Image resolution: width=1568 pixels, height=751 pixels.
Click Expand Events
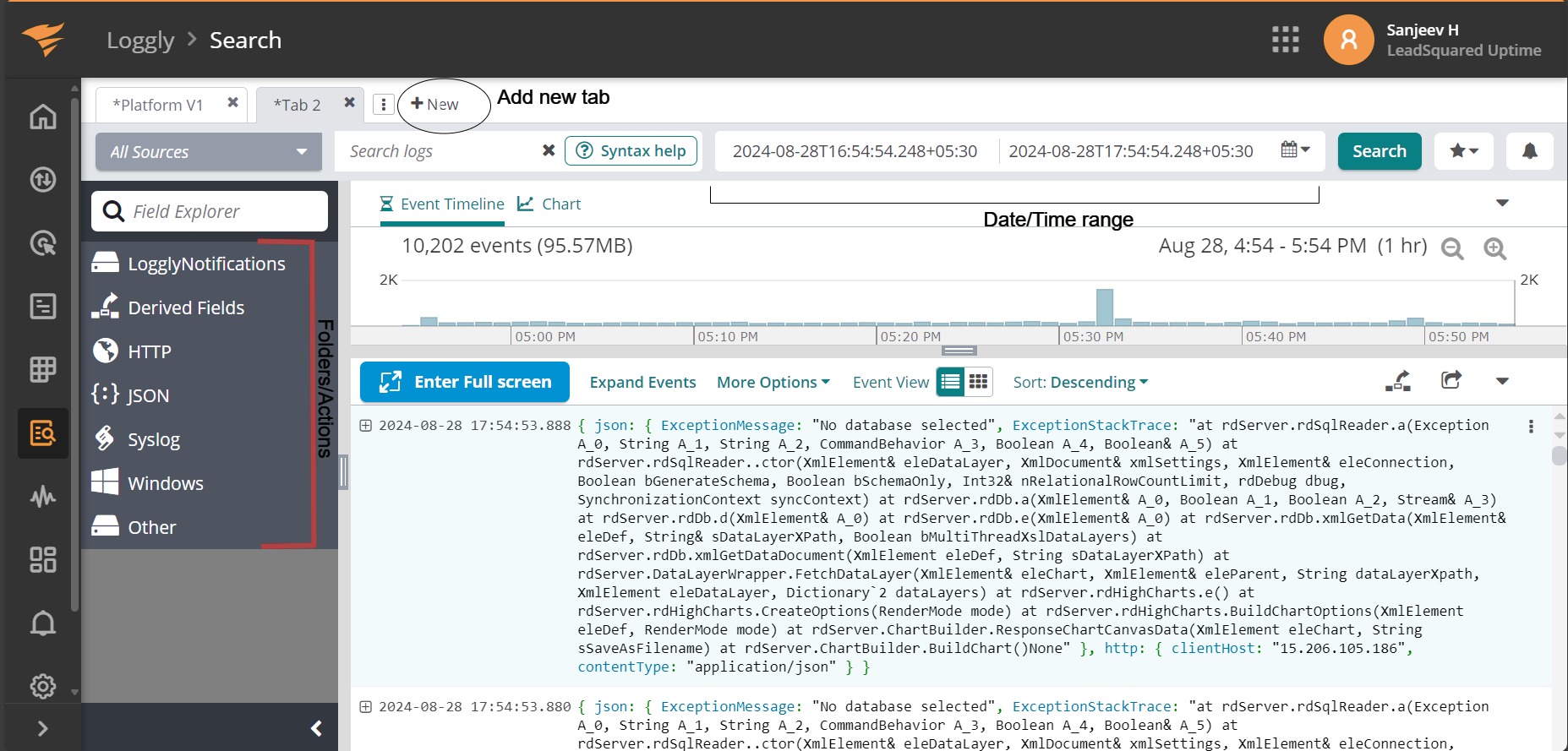coord(643,383)
